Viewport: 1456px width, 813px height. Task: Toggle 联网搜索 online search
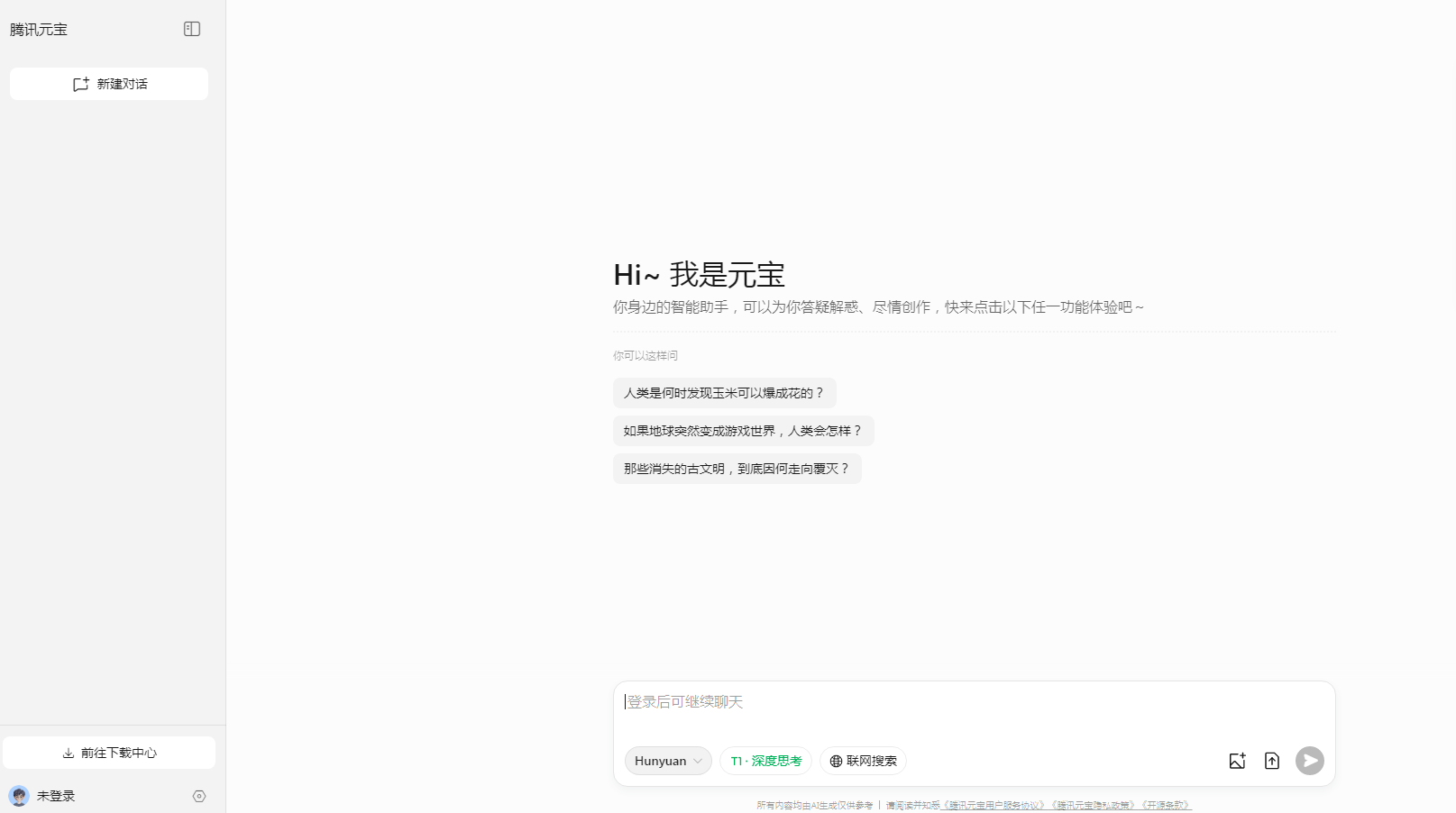(862, 761)
